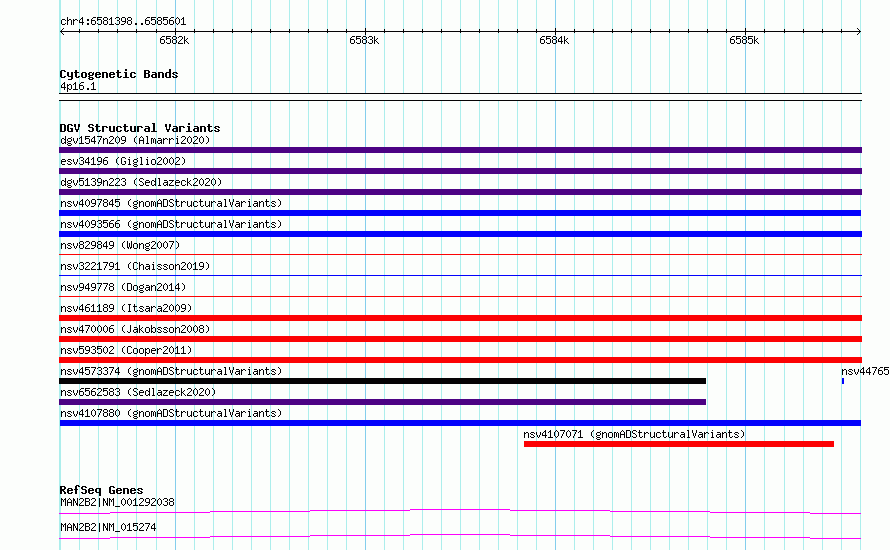Viewport: 890px width, 550px height.
Task: Click the Cytogenetic Bands track heading
Action: coord(119,74)
